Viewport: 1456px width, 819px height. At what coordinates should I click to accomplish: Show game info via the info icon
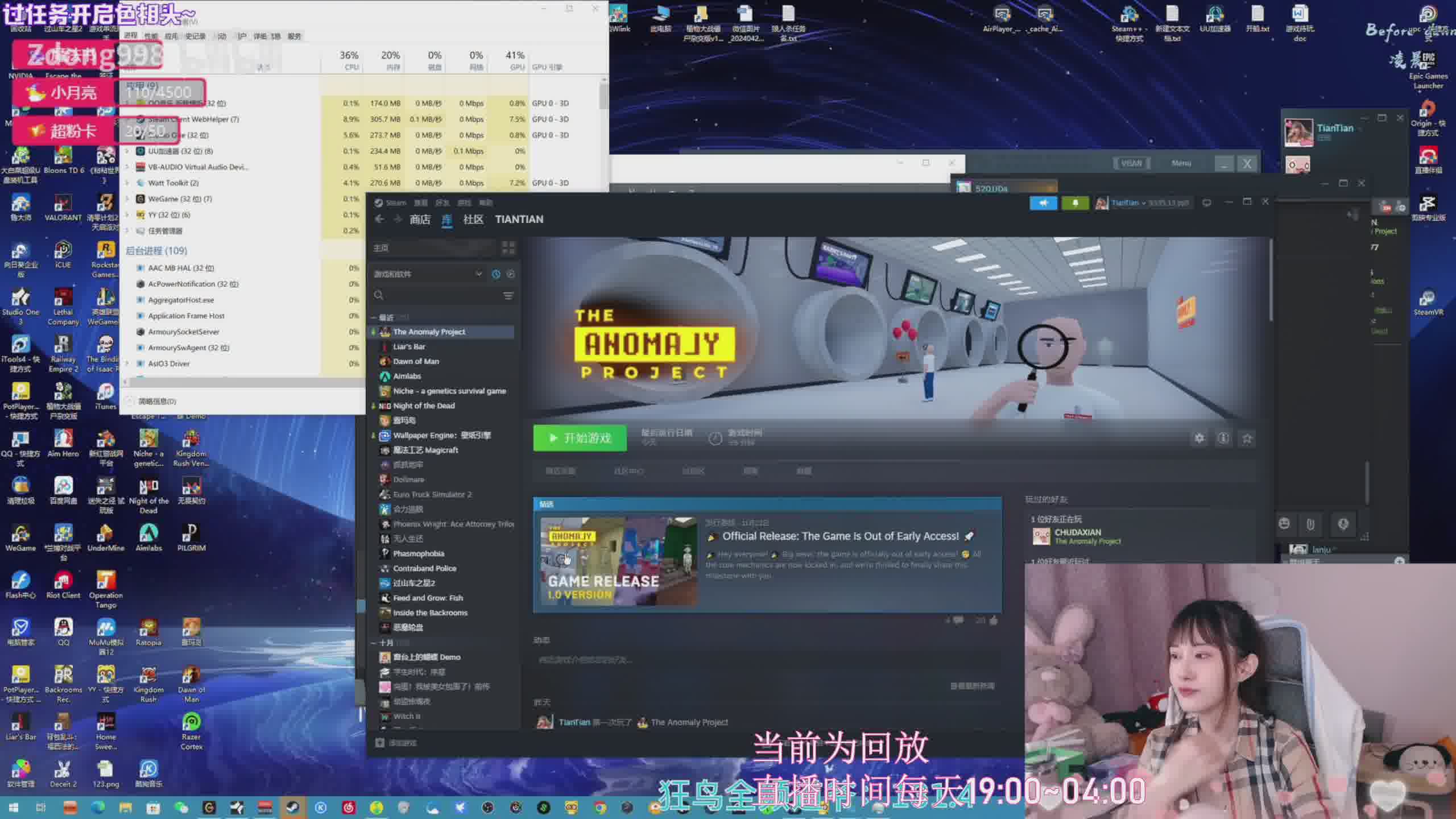1223,438
